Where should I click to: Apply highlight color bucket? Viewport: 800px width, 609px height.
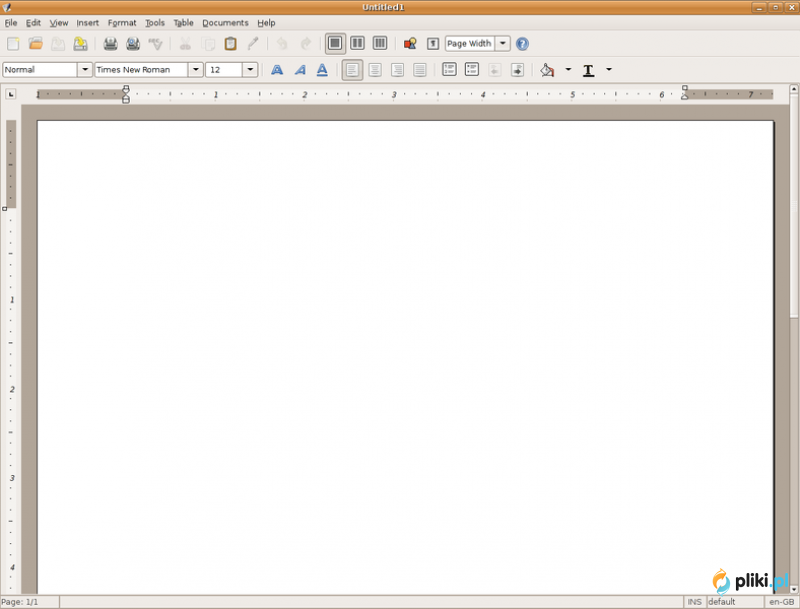click(x=547, y=70)
